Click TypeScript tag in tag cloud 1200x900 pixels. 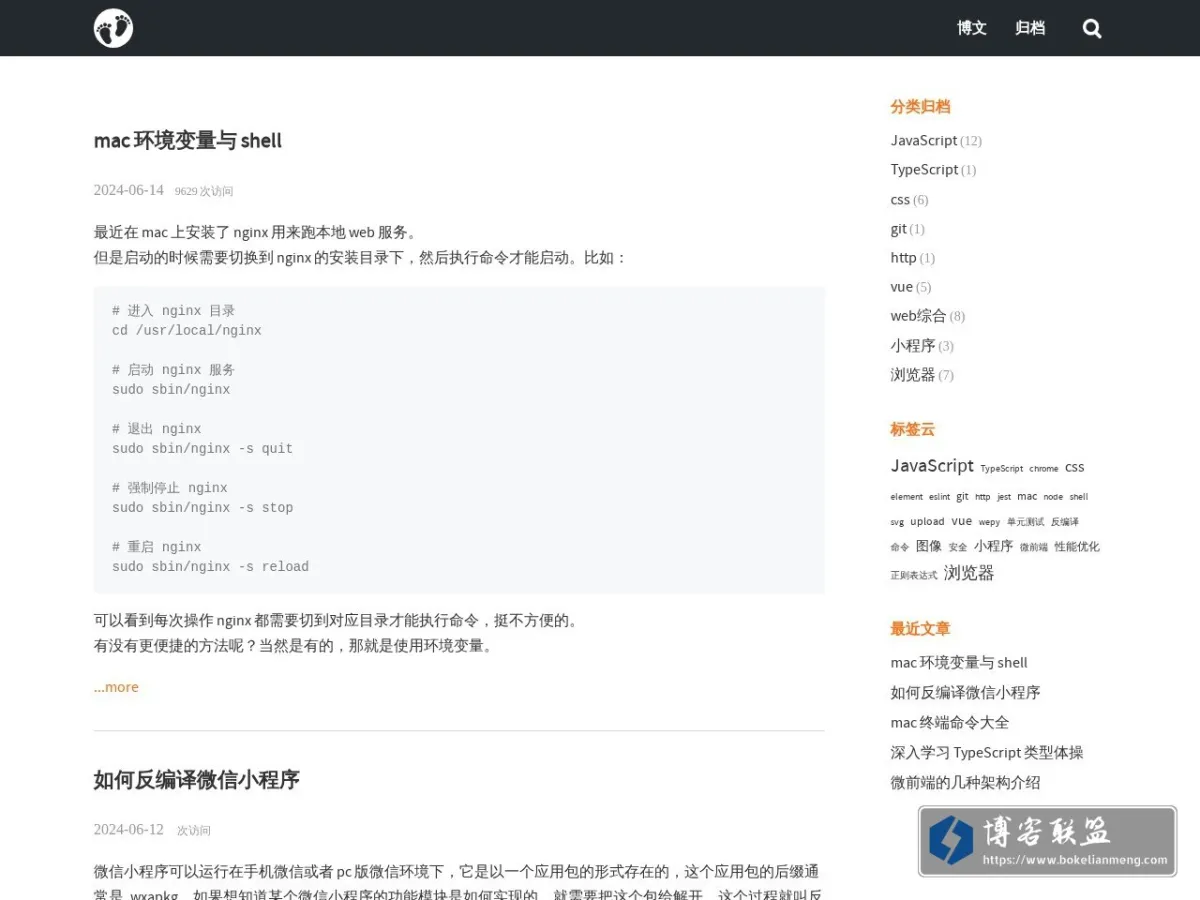1001,468
